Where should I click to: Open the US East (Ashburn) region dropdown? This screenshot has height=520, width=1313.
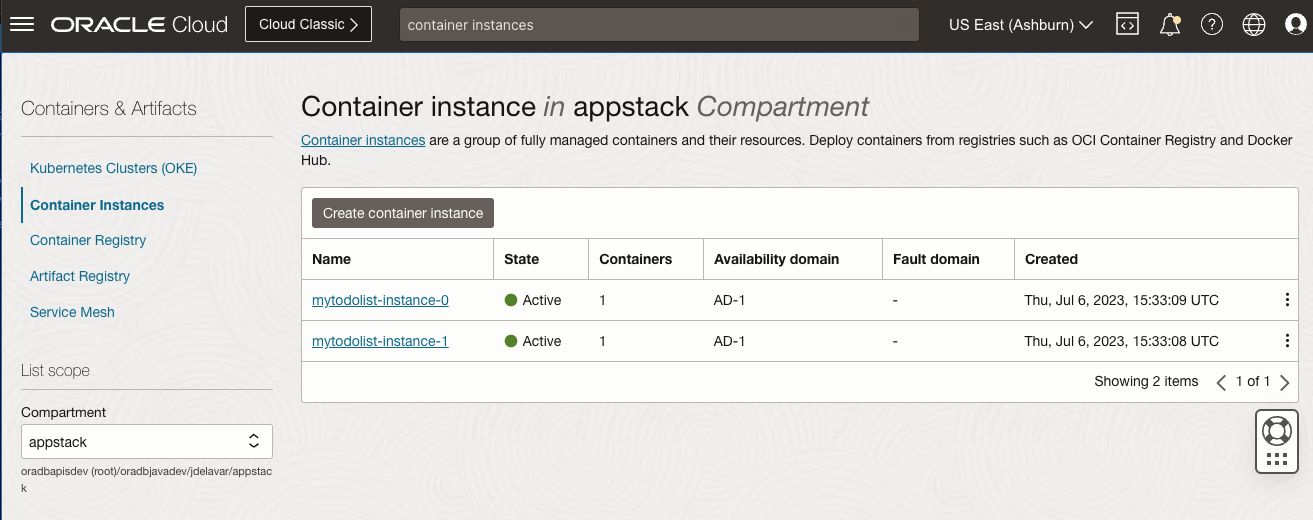coord(1020,25)
